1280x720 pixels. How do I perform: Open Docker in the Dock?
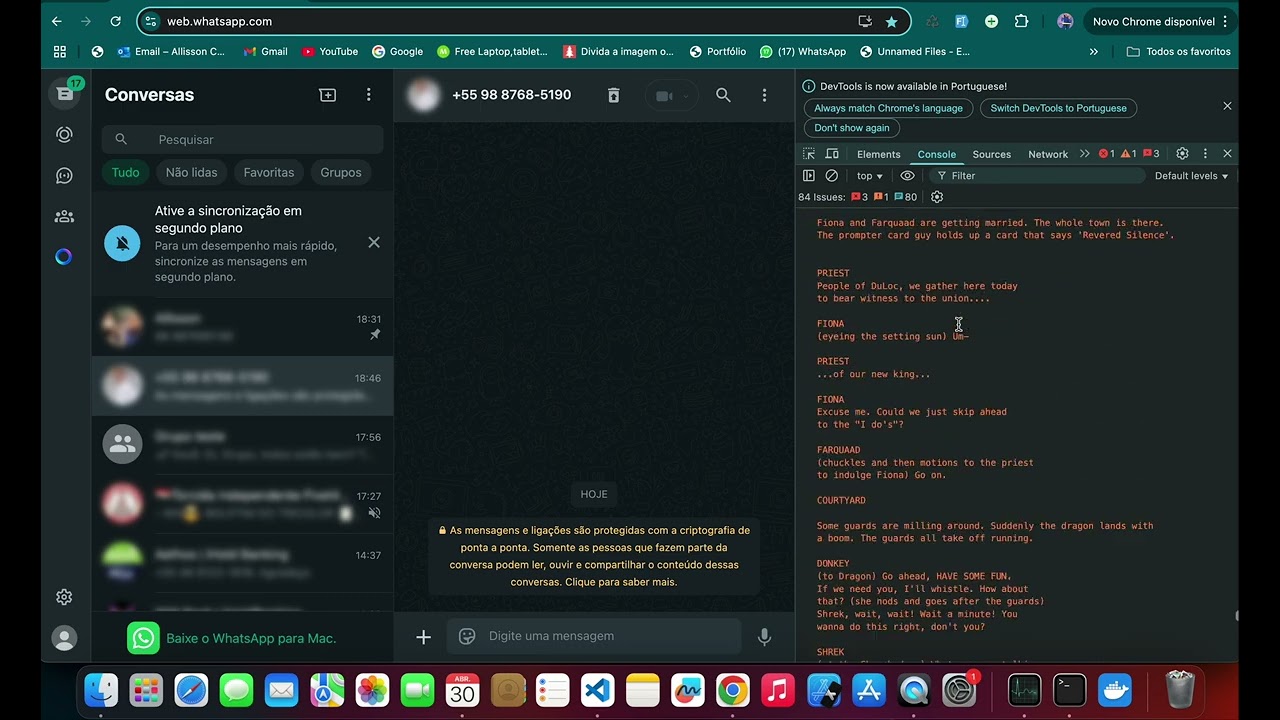(1115, 690)
